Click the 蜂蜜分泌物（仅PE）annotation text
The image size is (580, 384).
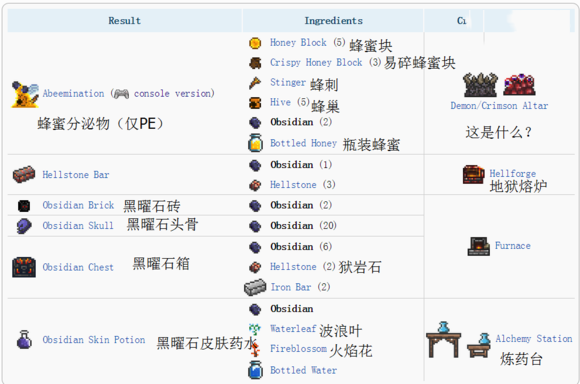[x=100, y=124]
